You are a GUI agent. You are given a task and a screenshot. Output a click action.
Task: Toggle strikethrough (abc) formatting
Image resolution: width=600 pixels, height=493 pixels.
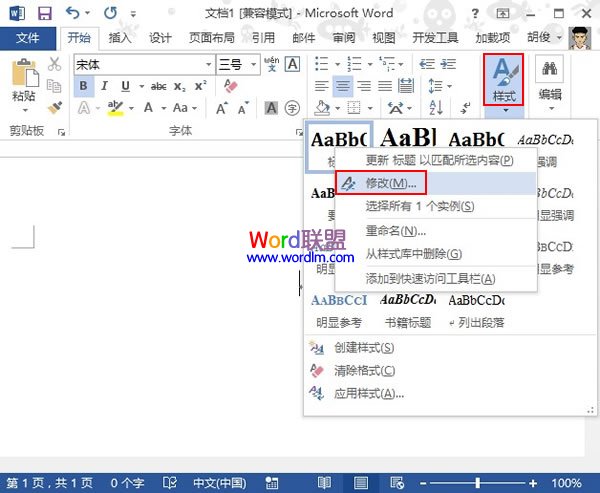click(158, 86)
